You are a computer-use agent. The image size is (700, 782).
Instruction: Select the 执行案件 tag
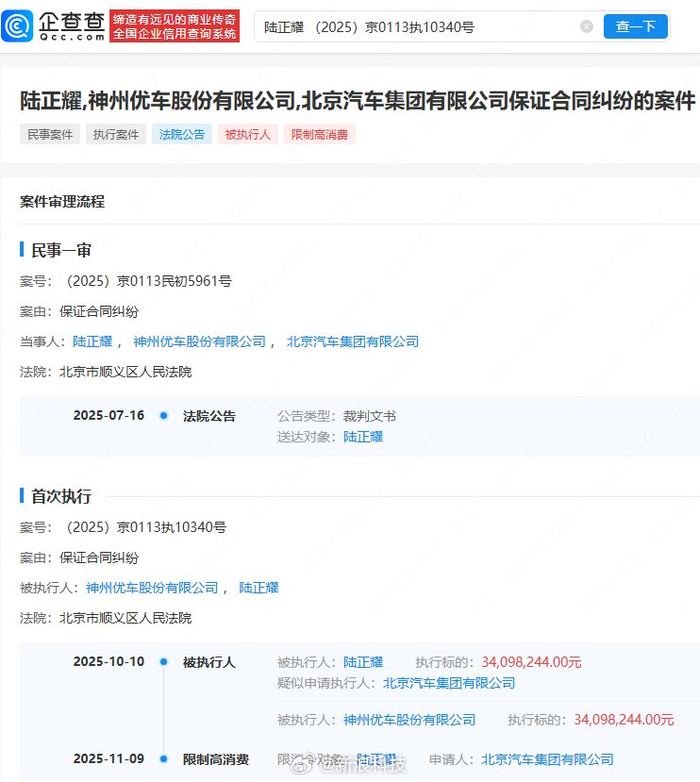point(116,134)
